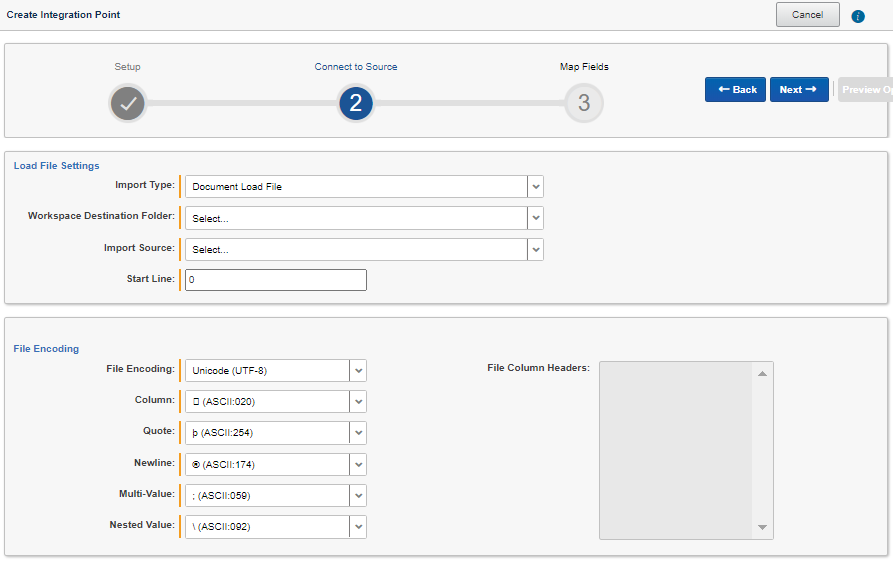The image size is (893, 561).
Task: Click the File Column Headers scroll down arrow
Action: 763,527
